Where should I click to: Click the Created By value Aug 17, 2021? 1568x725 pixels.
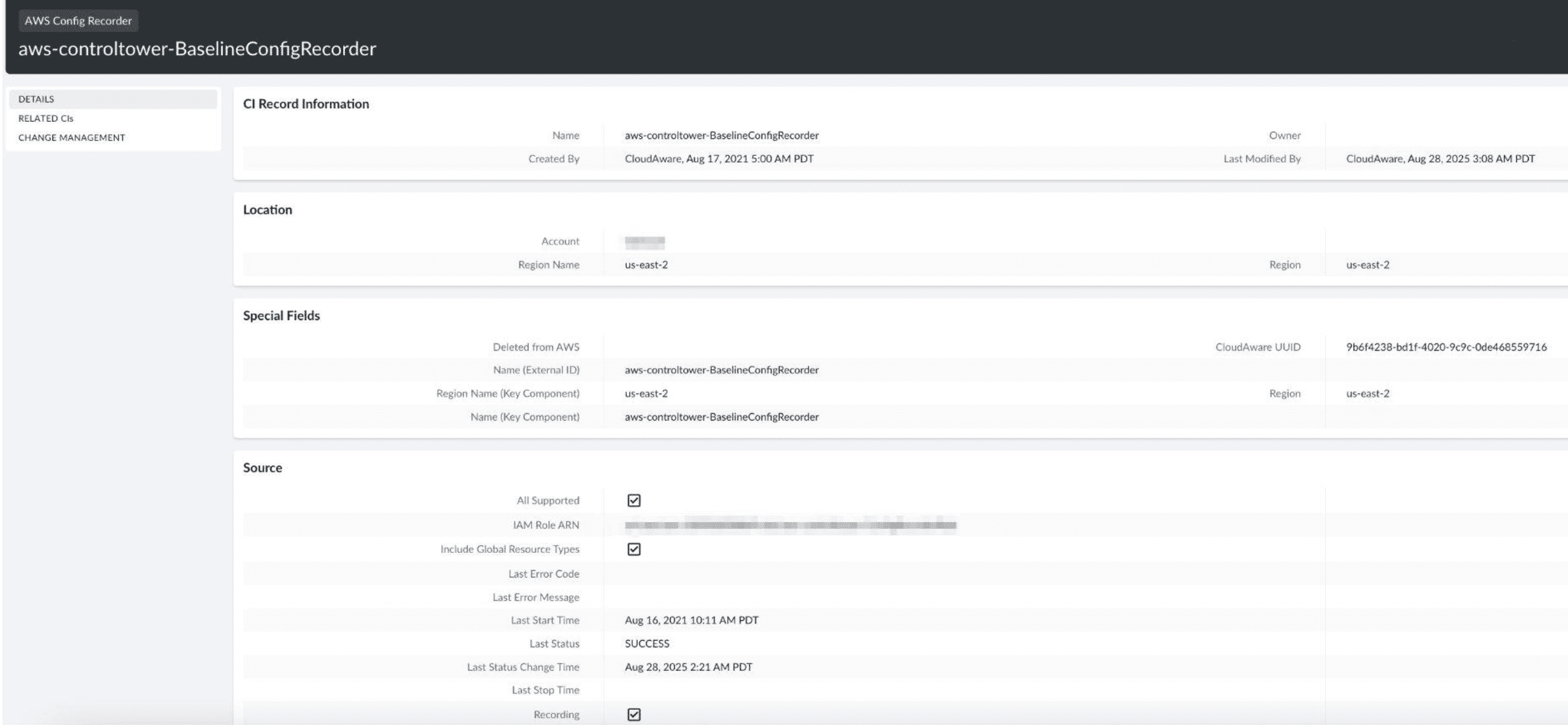pyautogui.click(x=719, y=159)
